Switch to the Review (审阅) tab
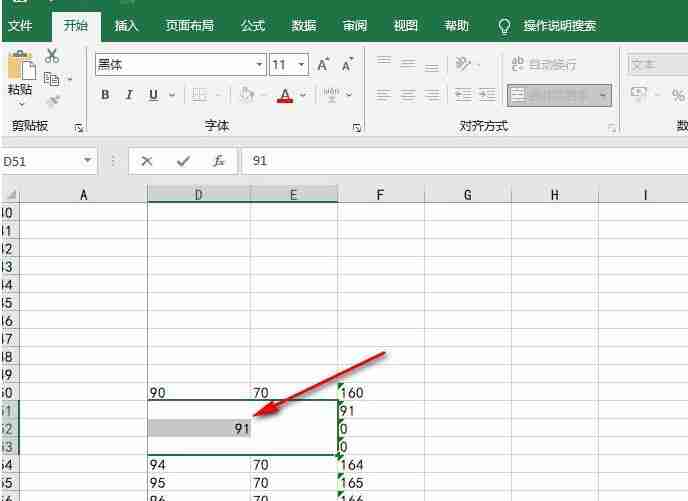 click(355, 26)
